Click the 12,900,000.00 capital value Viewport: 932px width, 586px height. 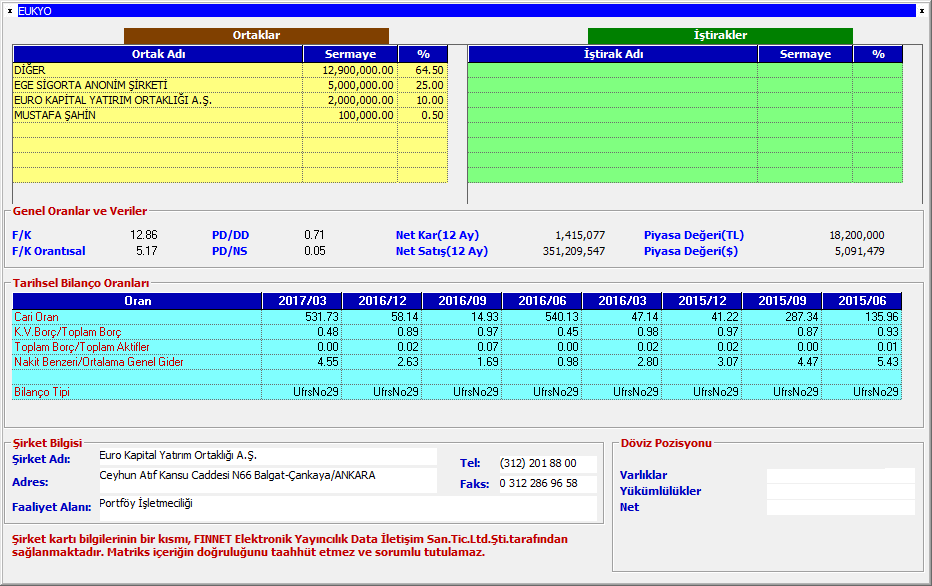tap(358, 70)
